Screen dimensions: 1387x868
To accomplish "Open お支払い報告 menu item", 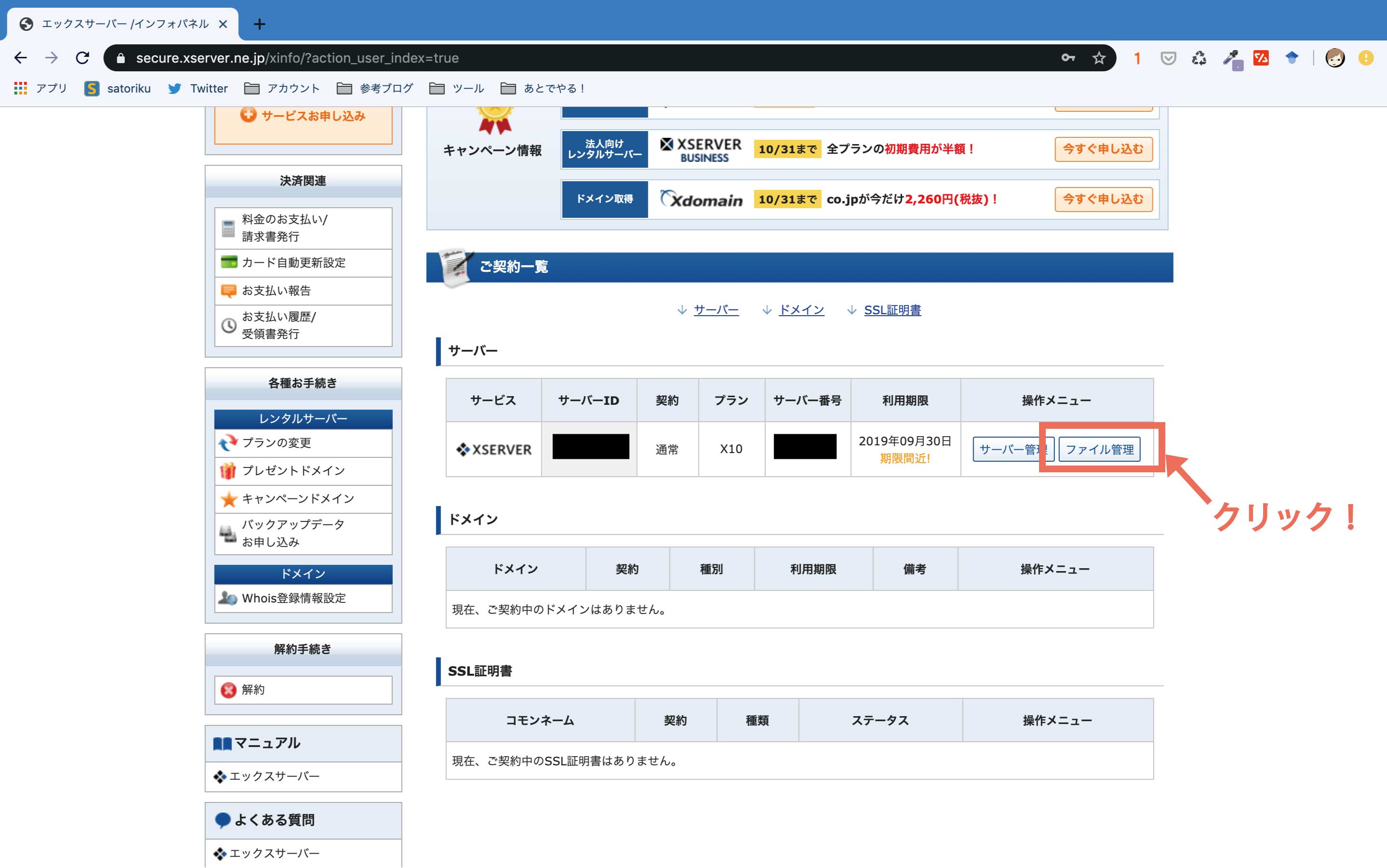I will 303,291.
